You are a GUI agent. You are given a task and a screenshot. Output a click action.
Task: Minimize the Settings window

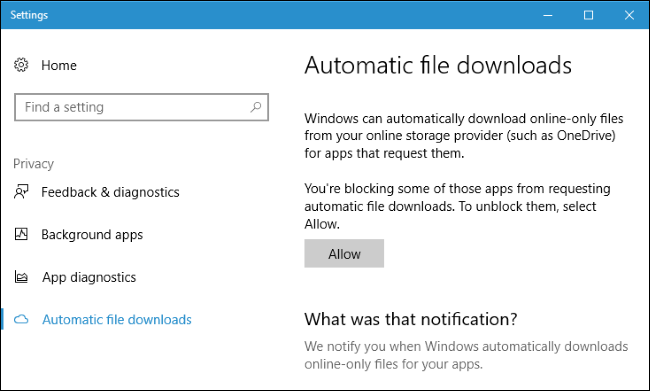[548, 15]
